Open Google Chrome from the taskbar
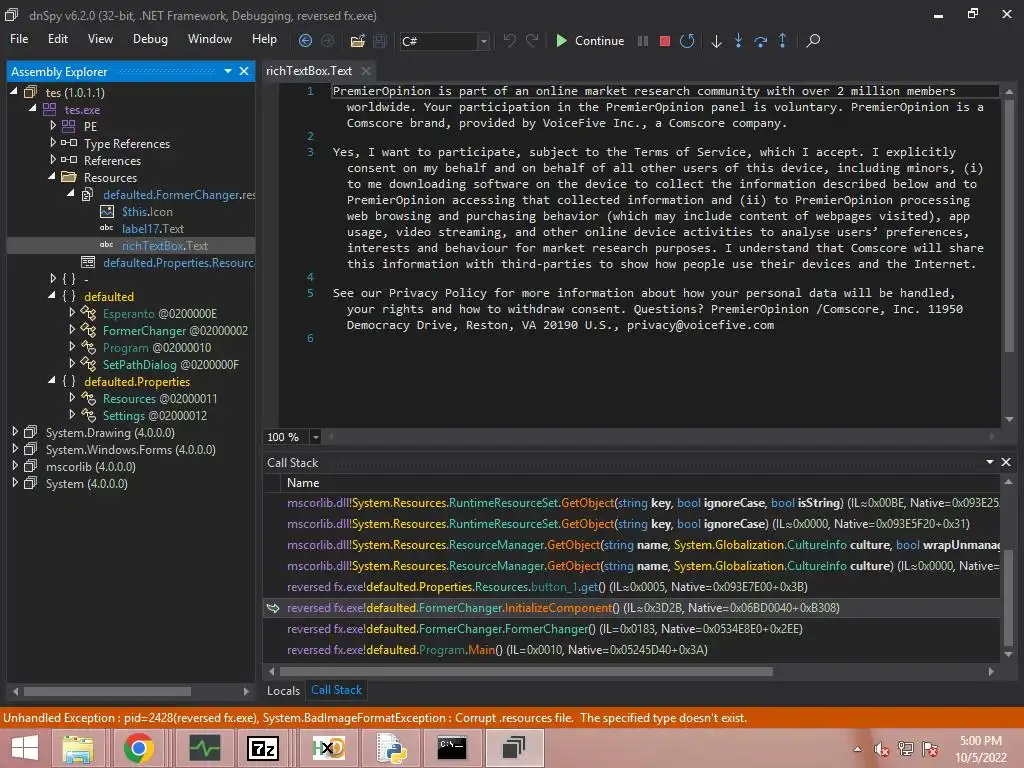The height and width of the screenshot is (768, 1024). (x=138, y=748)
